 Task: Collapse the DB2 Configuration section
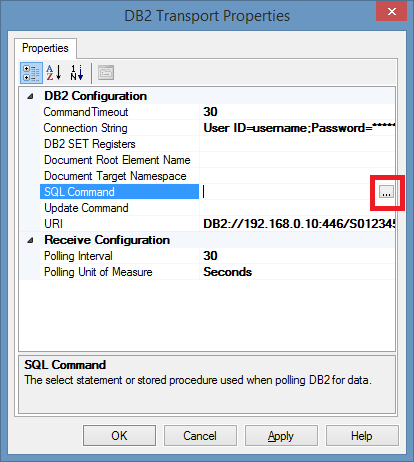[30, 96]
